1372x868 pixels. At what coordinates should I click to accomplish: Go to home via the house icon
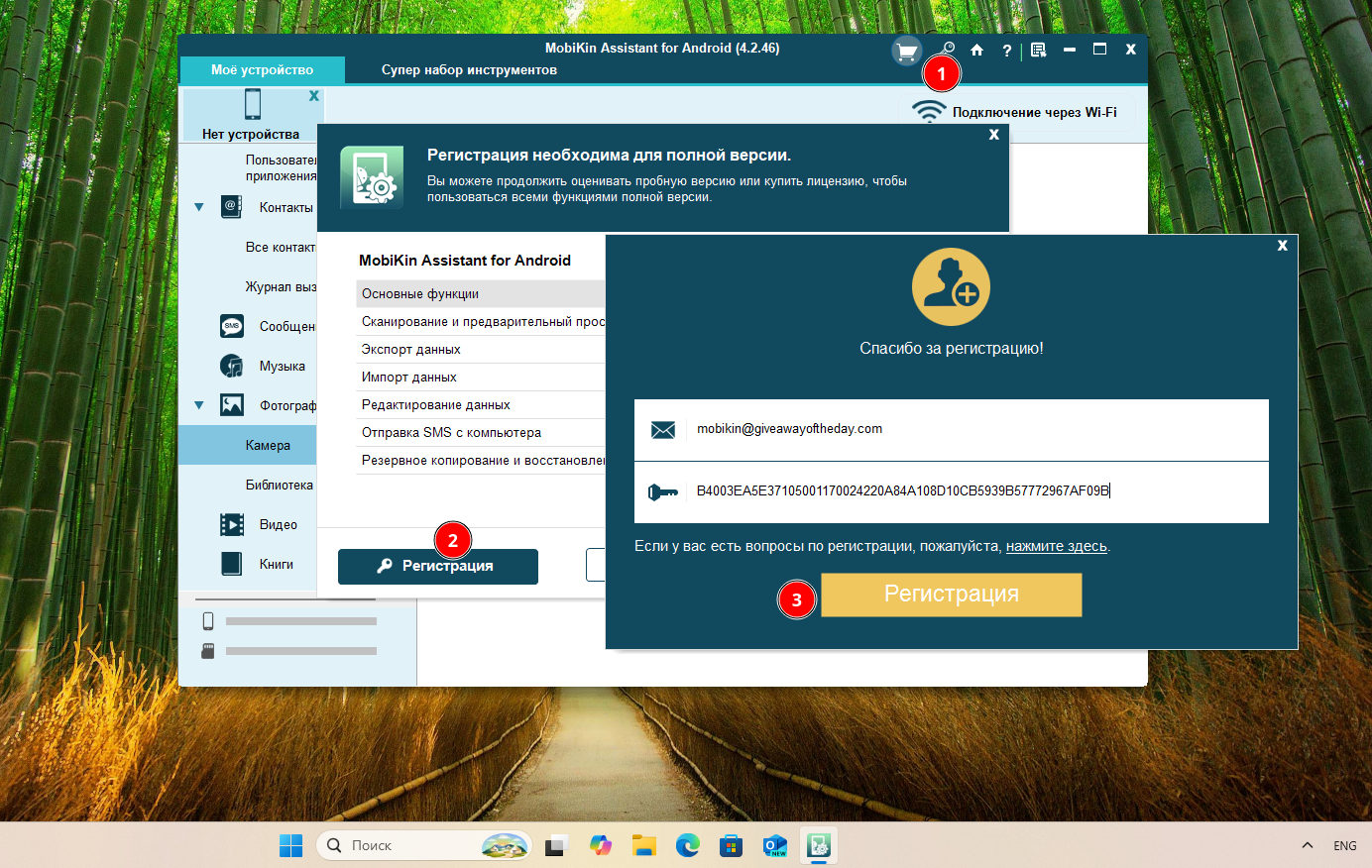pos(976,50)
